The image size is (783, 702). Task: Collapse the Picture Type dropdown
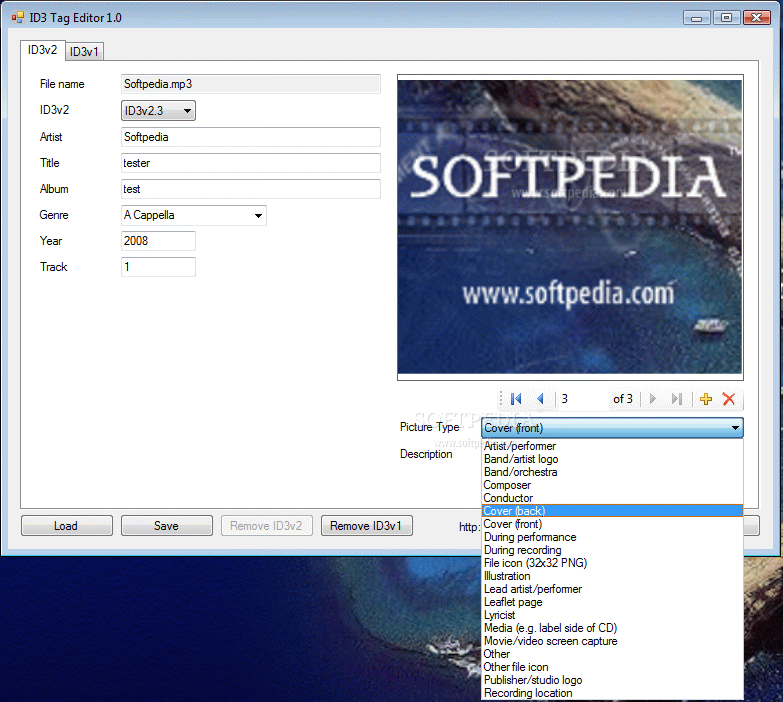pos(735,428)
